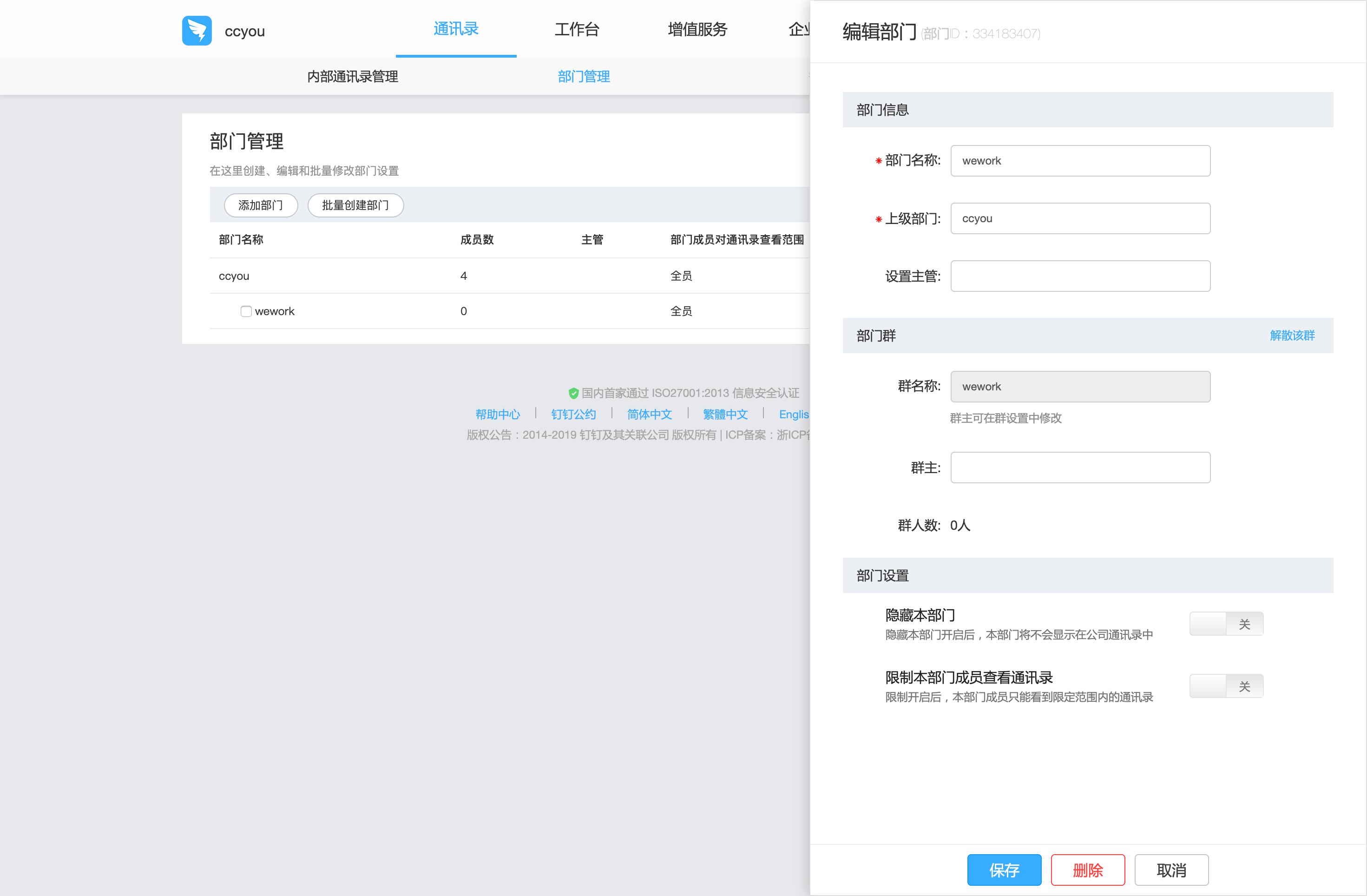Open the 群主 selector field
Screen dimensions: 1367x896
(x=1080, y=468)
